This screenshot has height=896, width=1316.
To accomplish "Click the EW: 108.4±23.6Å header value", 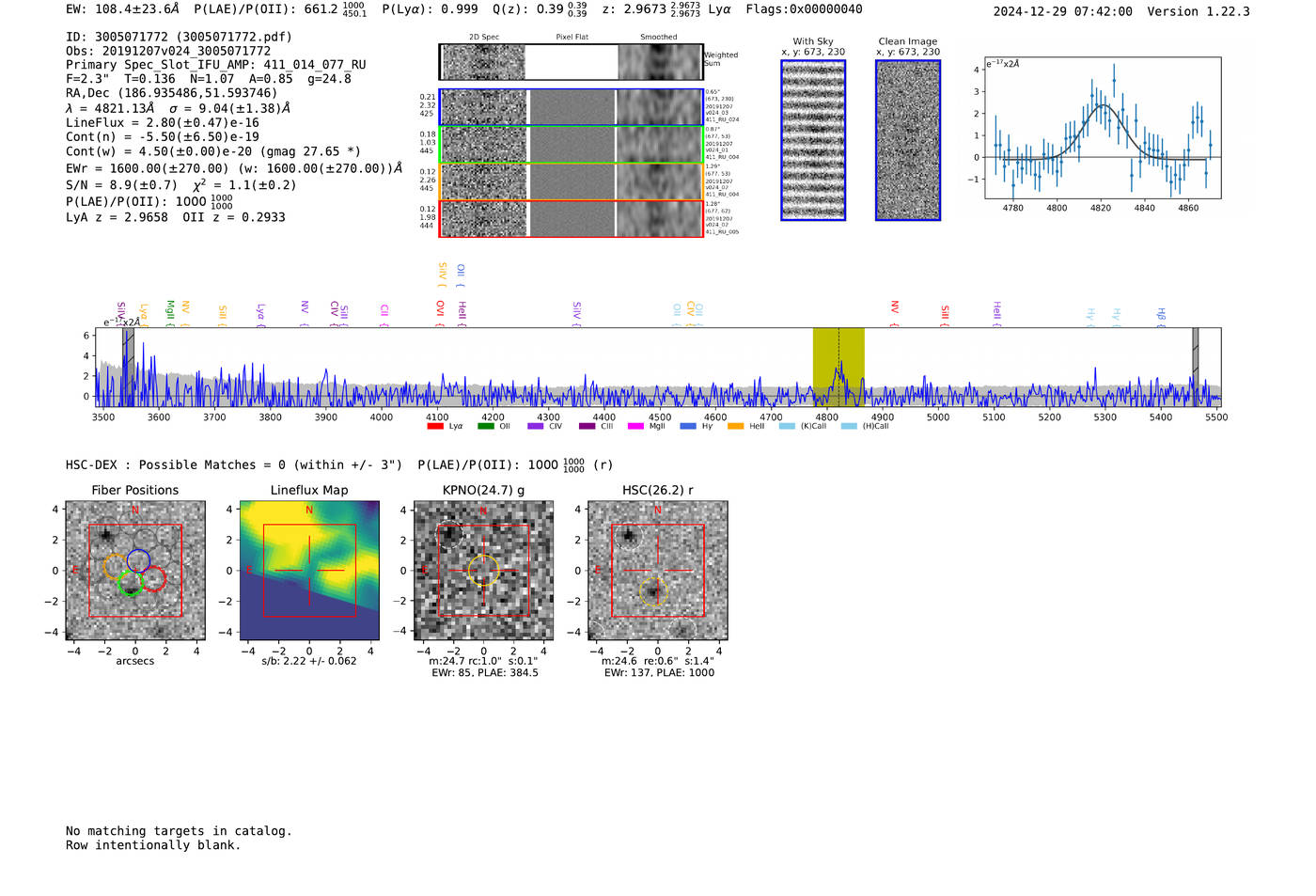I will [x=122, y=9].
